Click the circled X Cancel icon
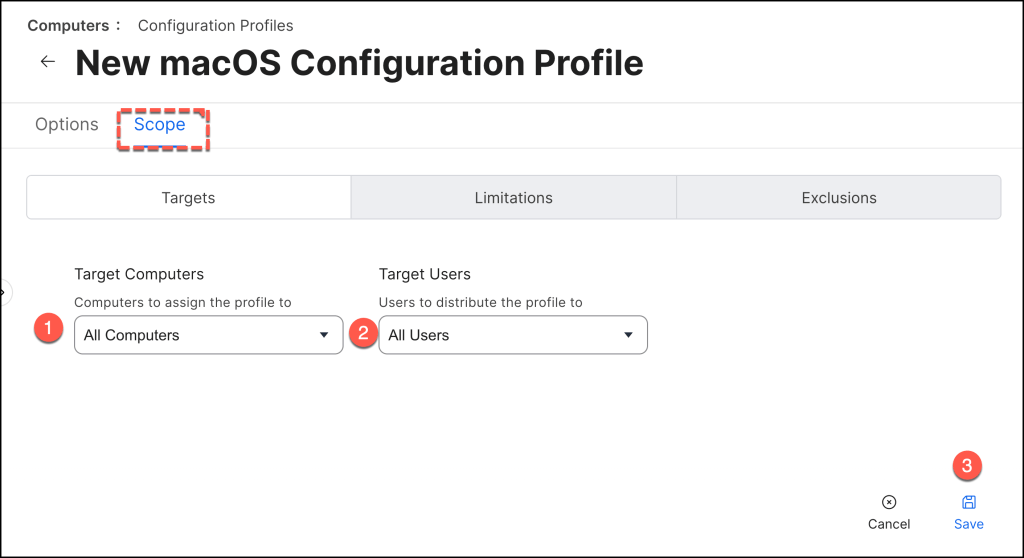The width and height of the screenshot is (1024, 558). coord(888,502)
